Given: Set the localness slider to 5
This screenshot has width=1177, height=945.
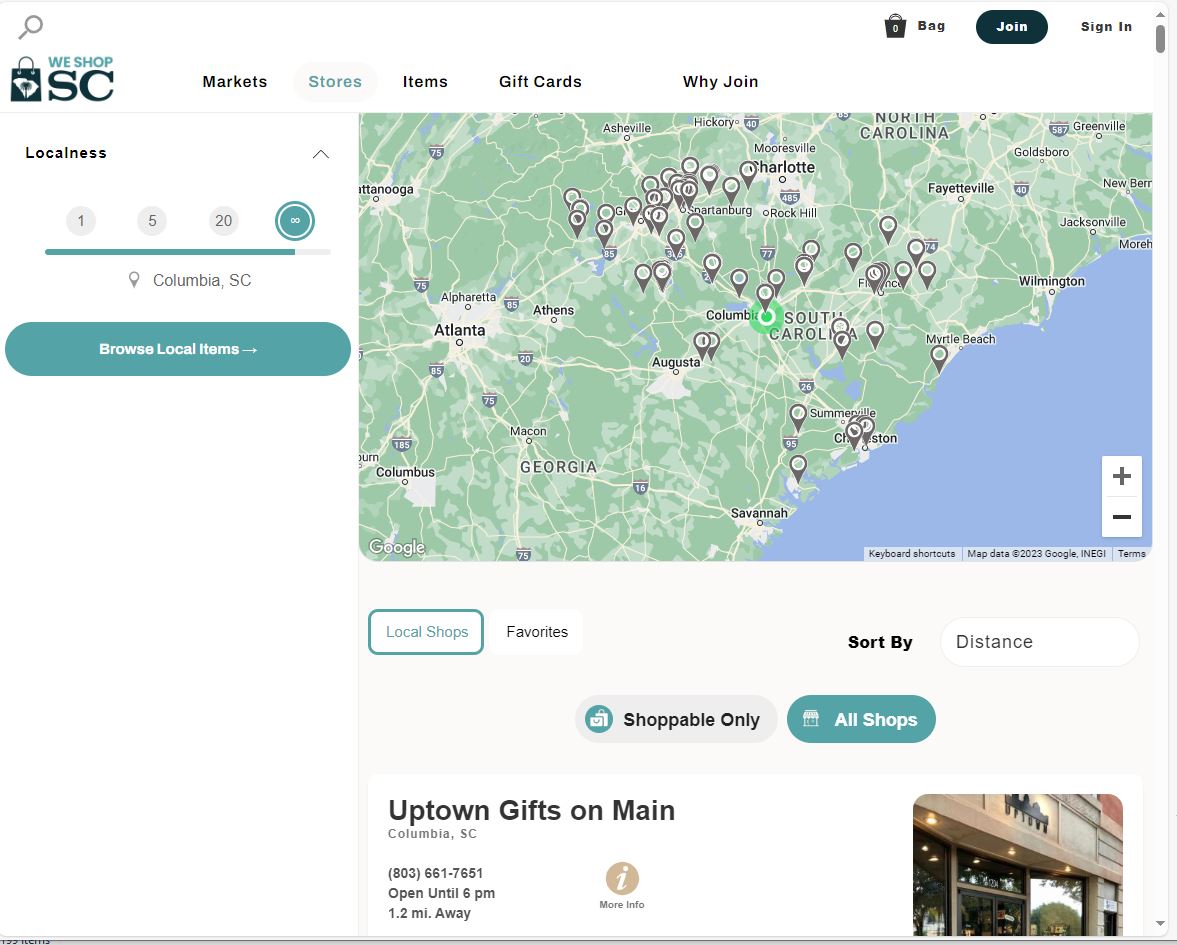Looking at the screenshot, I should pyautogui.click(x=151, y=220).
